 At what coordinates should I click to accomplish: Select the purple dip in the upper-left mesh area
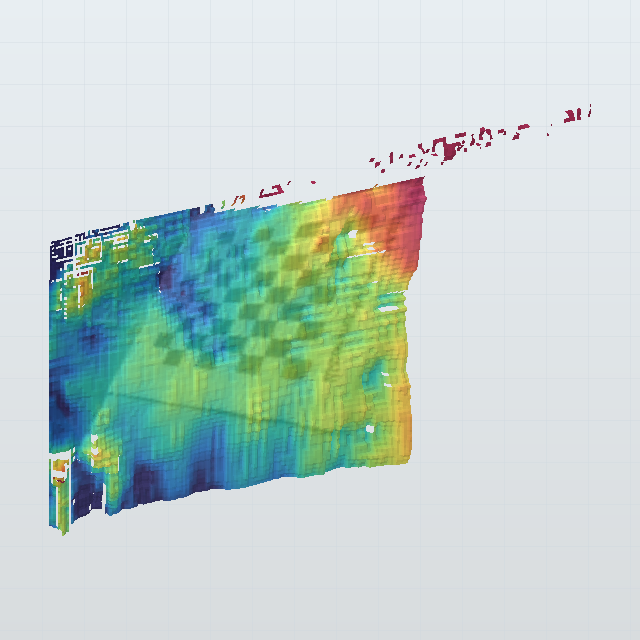pos(169,276)
